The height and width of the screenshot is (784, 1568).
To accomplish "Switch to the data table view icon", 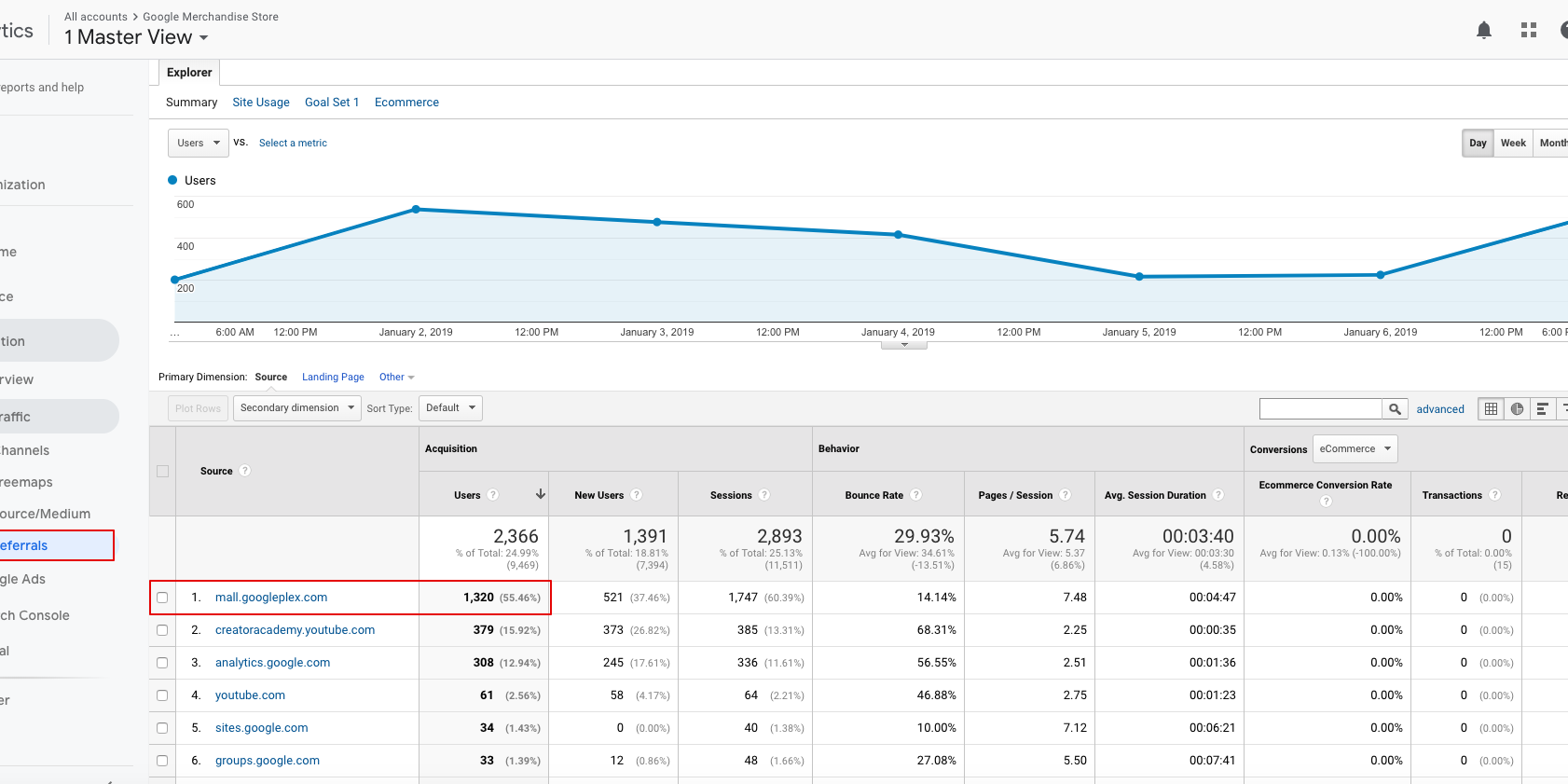I will coord(1492,409).
